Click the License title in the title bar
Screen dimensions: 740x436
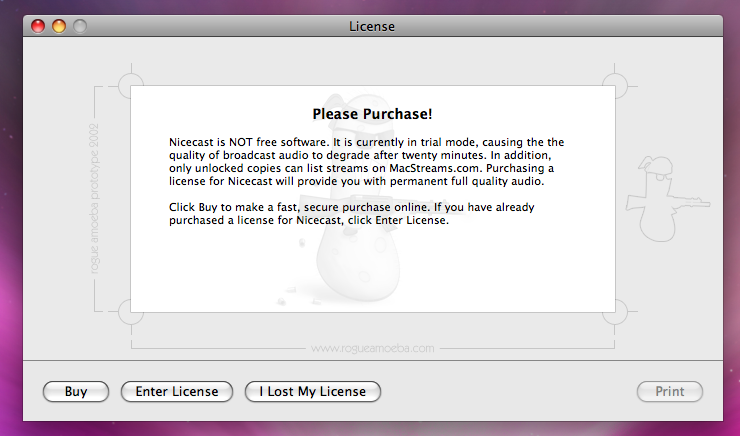pos(372,26)
